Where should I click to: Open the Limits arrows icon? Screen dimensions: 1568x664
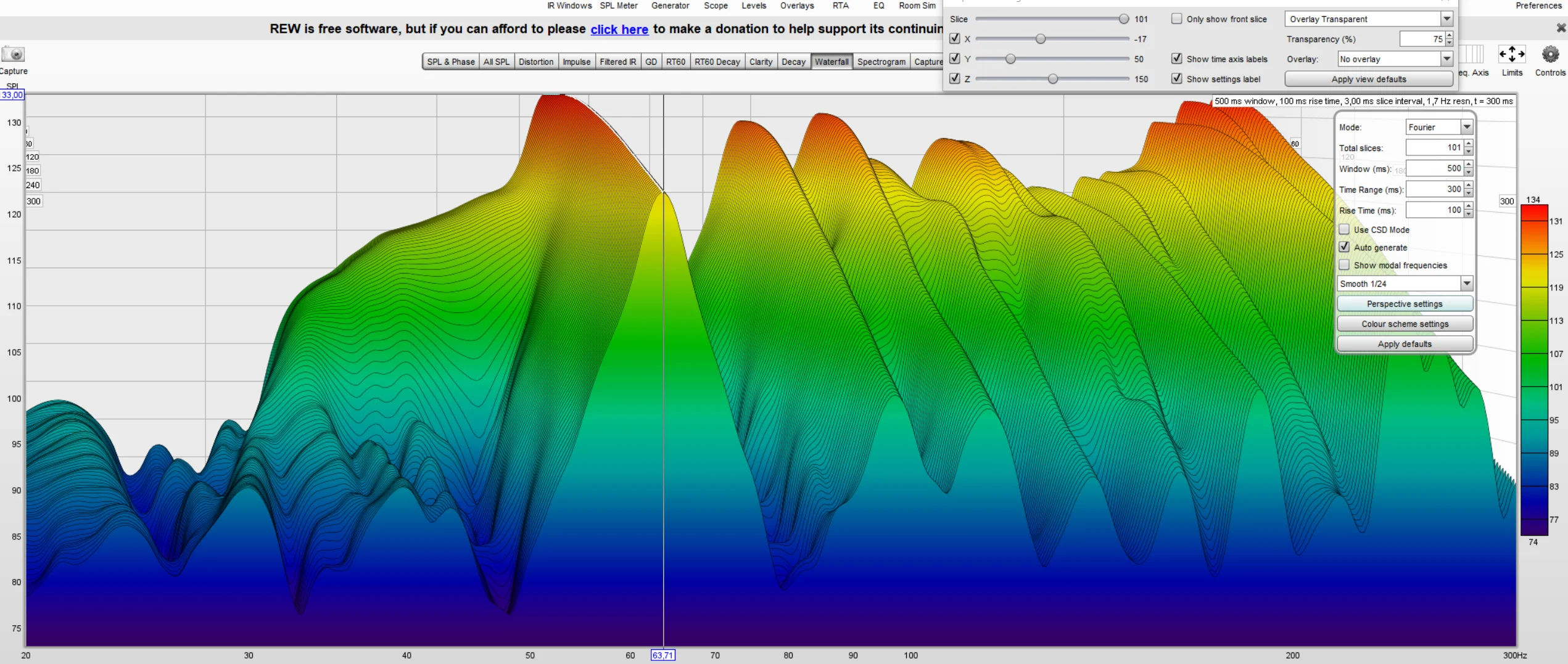pyautogui.click(x=1512, y=54)
